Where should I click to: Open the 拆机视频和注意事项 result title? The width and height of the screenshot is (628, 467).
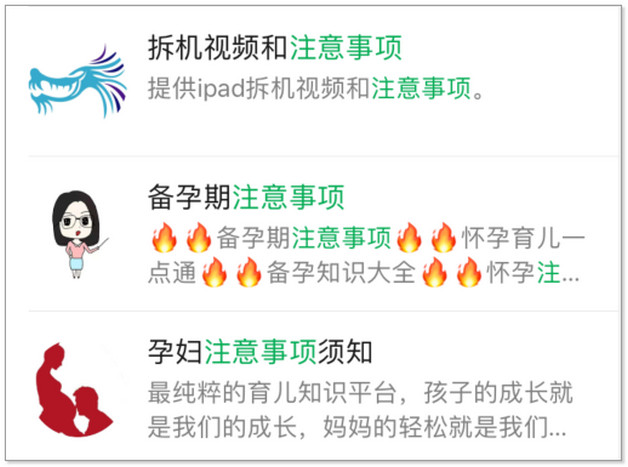point(275,48)
